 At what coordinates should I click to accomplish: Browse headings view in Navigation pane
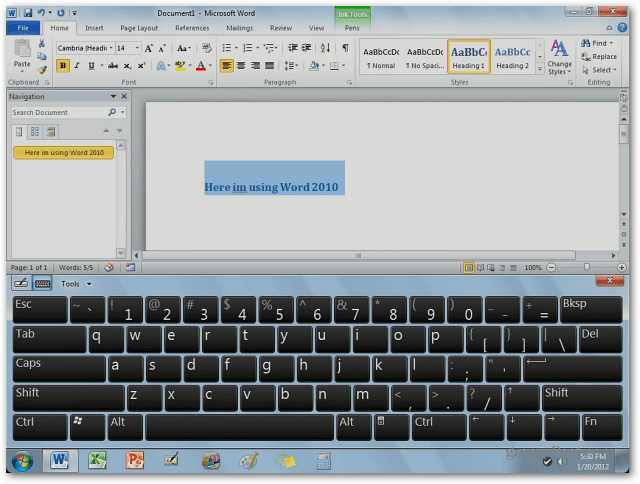19,131
